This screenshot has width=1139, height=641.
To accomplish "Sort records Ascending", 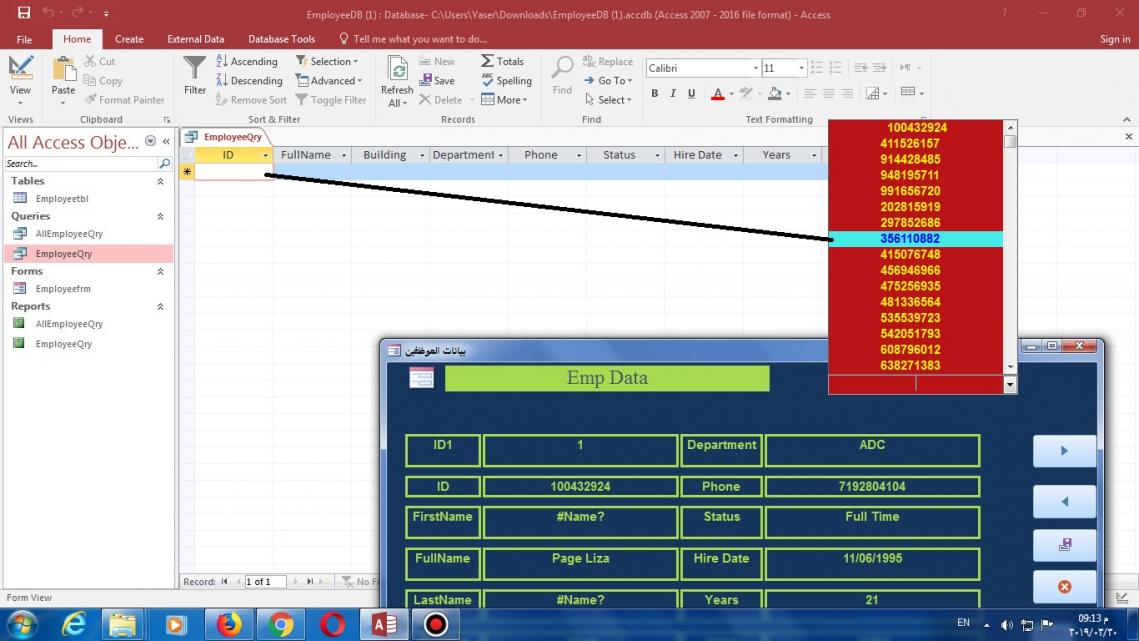I will [x=247, y=62].
